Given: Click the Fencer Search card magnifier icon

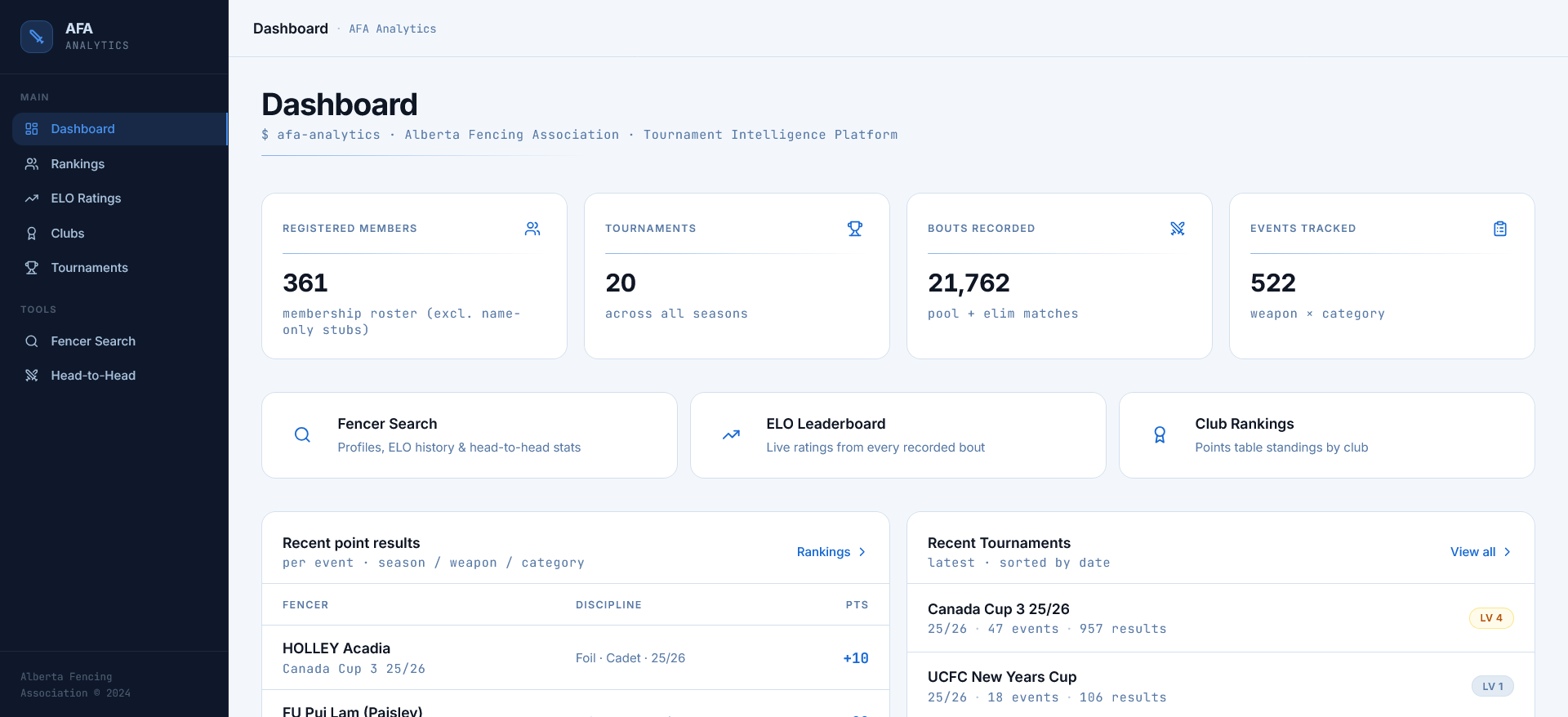Looking at the screenshot, I should (x=302, y=435).
